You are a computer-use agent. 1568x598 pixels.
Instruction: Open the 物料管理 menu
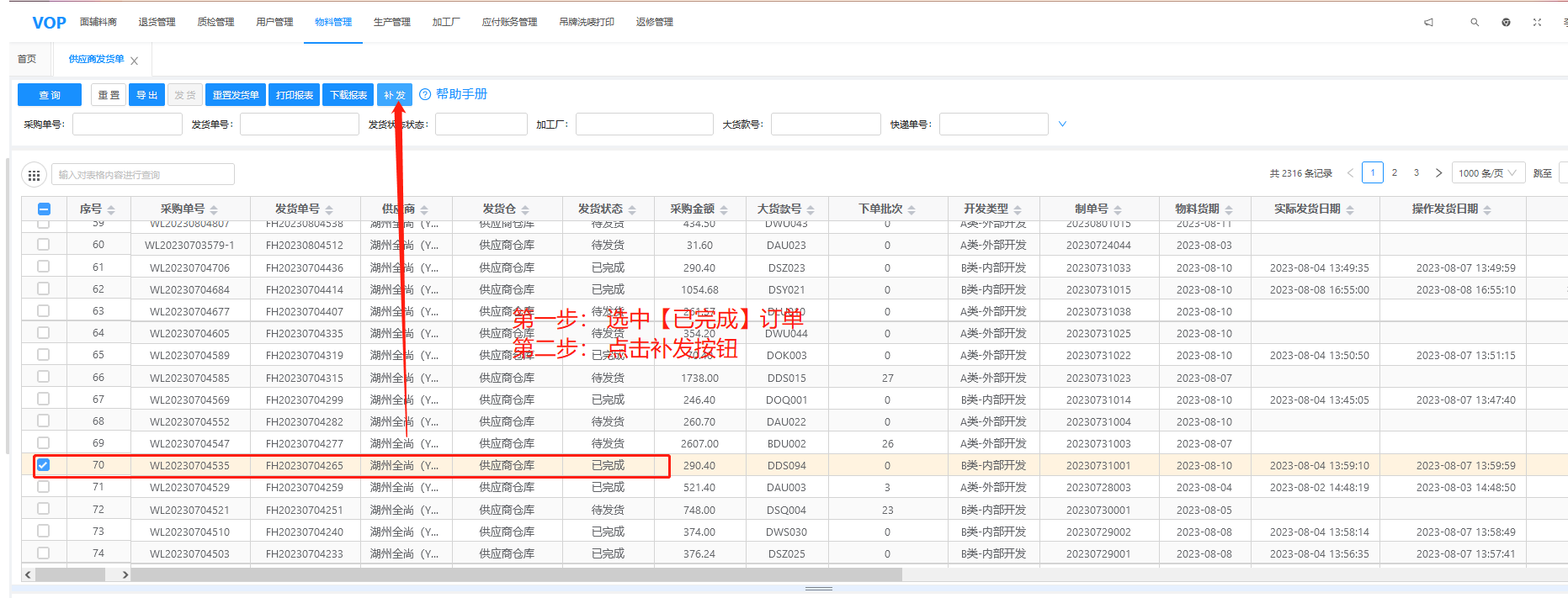(x=333, y=23)
